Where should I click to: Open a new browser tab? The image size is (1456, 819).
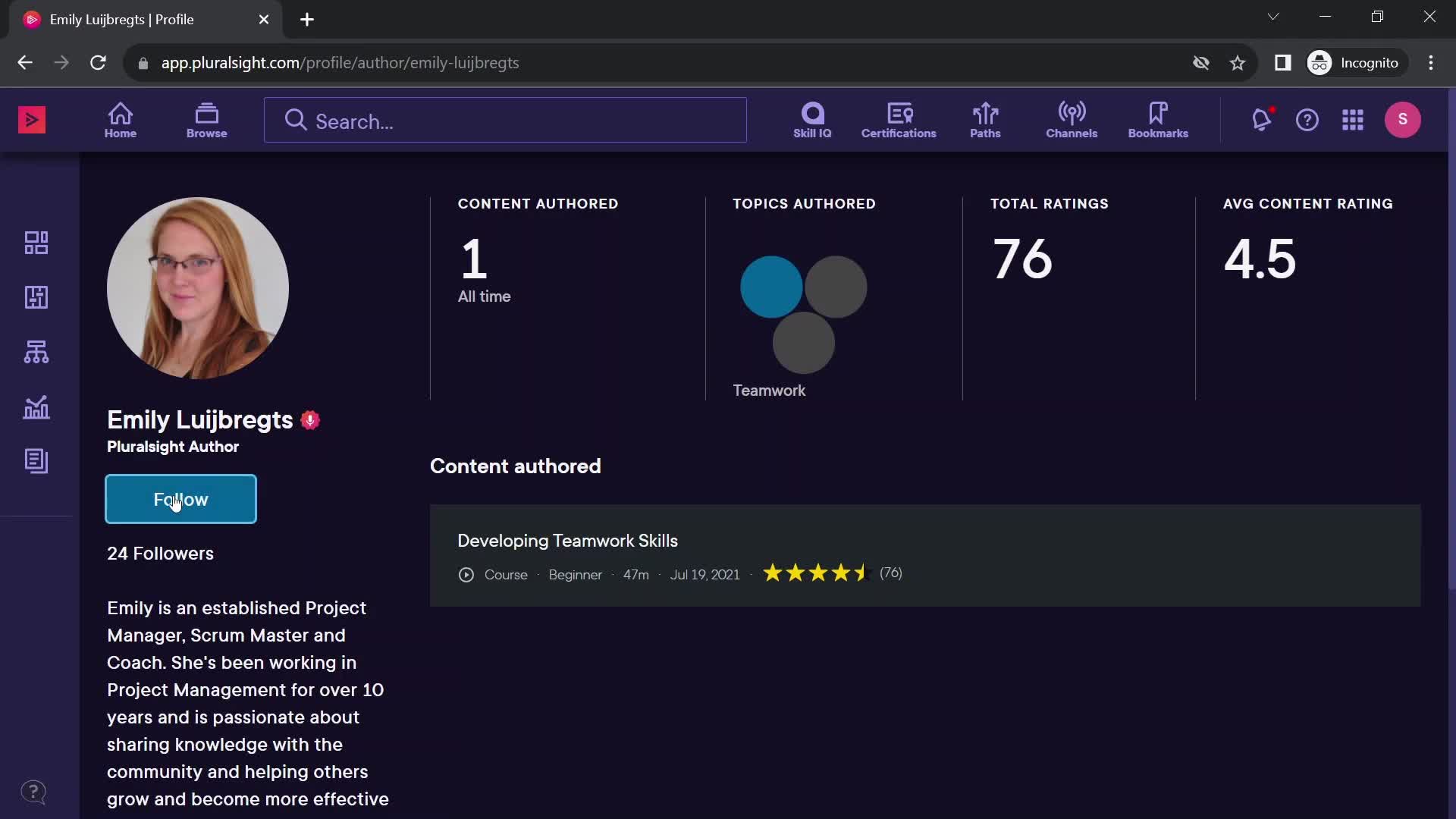tap(307, 20)
